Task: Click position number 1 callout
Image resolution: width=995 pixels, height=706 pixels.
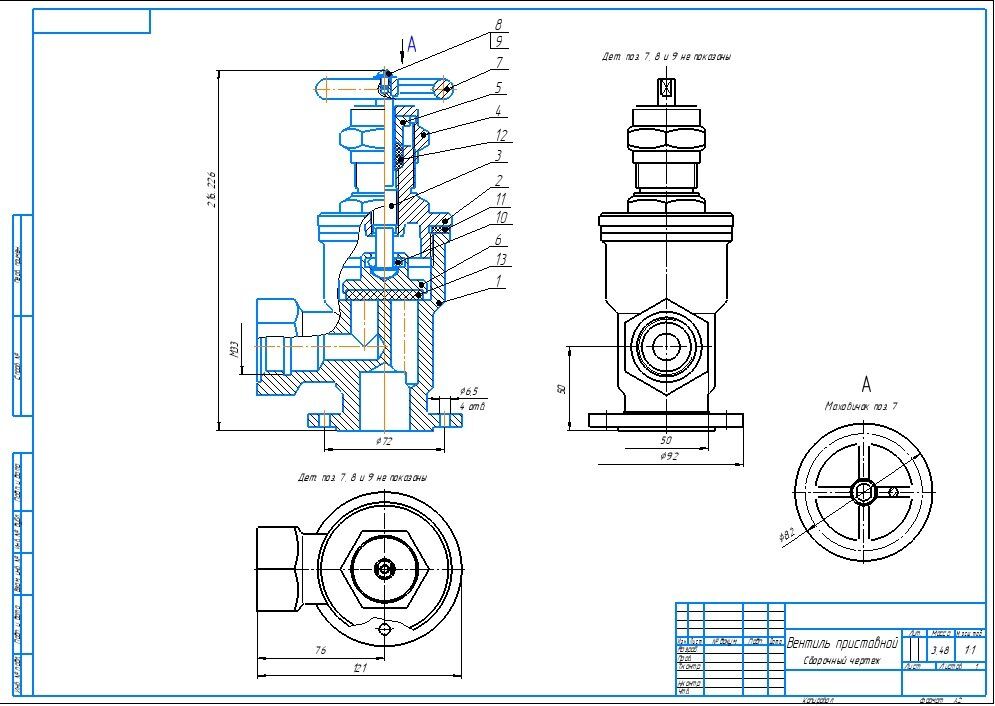Action: click(499, 280)
